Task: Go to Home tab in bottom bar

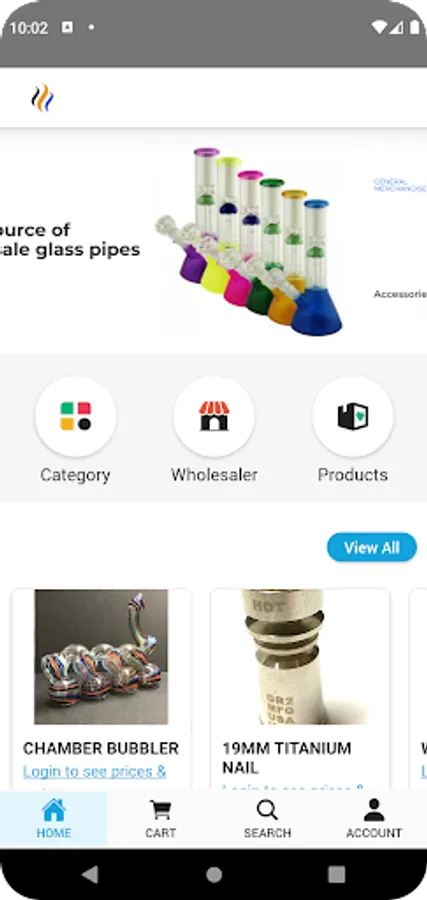Action: (53, 819)
